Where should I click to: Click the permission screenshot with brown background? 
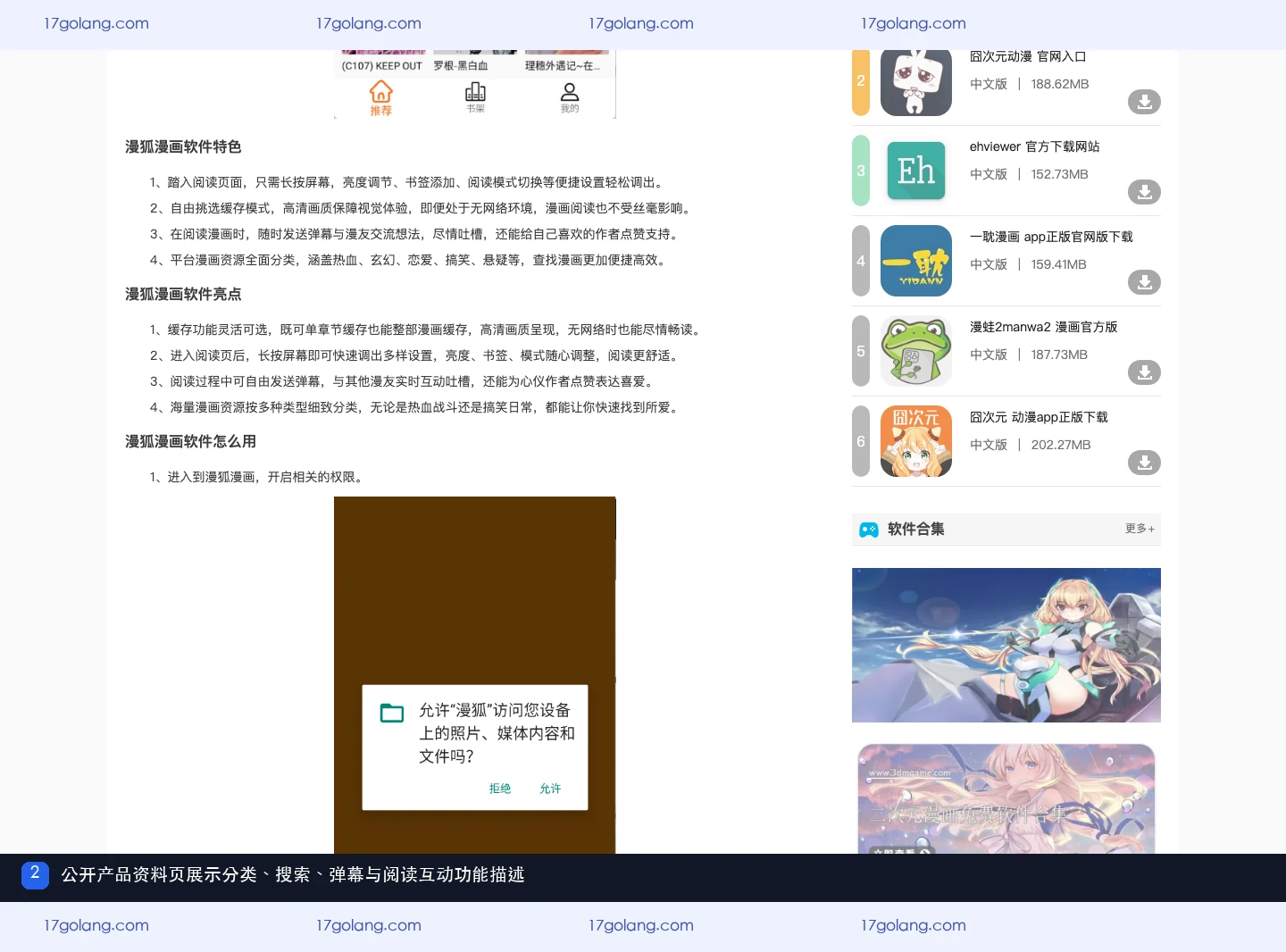point(475,675)
